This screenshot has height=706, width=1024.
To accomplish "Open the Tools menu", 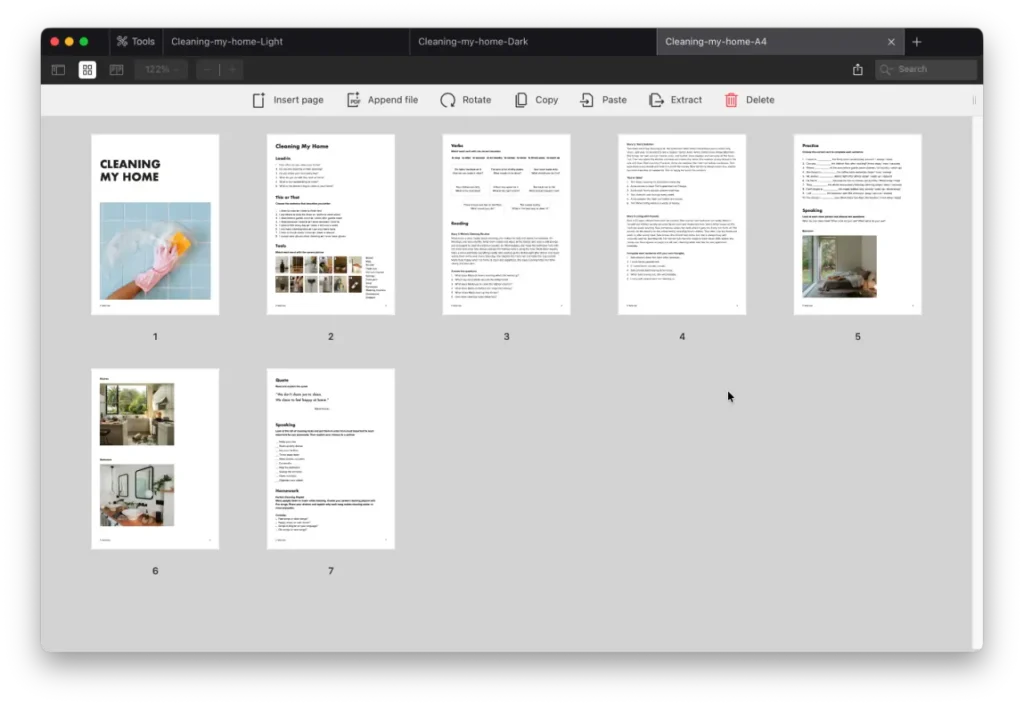I will pos(135,41).
